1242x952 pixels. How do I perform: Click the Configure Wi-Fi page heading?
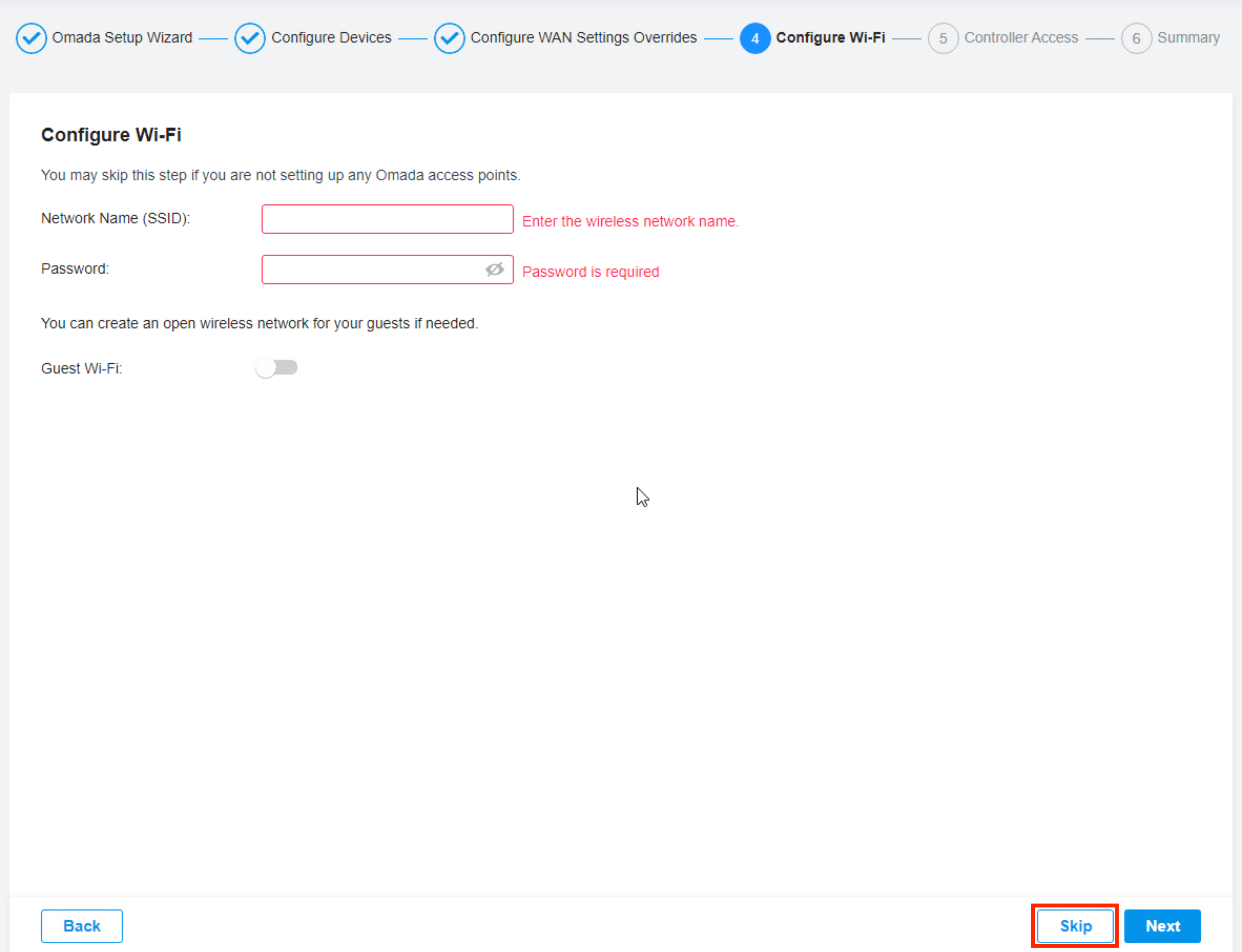[111, 134]
